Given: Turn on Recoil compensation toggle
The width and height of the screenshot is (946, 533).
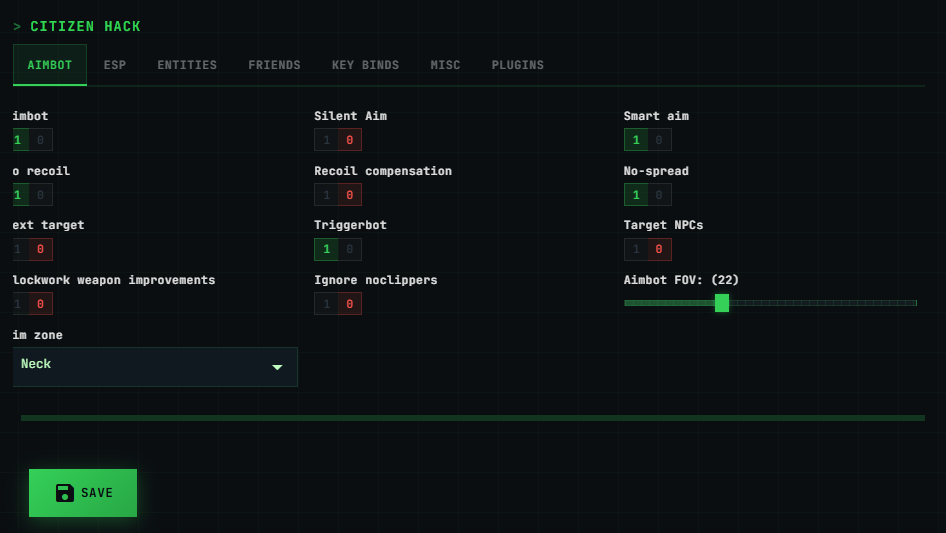Looking at the screenshot, I should 326,195.
